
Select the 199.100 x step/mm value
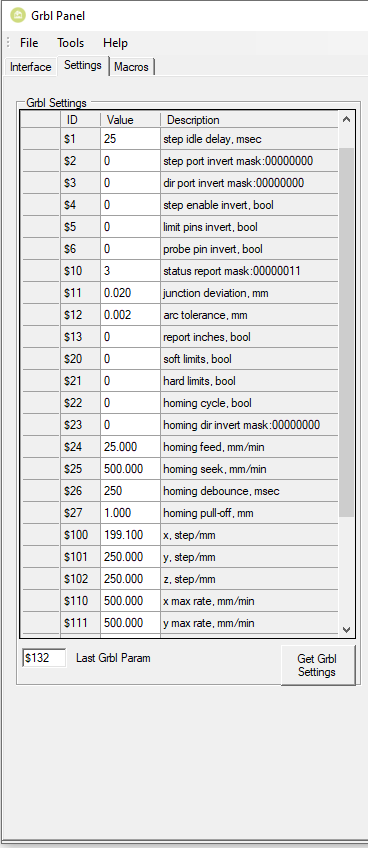(x=130, y=535)
